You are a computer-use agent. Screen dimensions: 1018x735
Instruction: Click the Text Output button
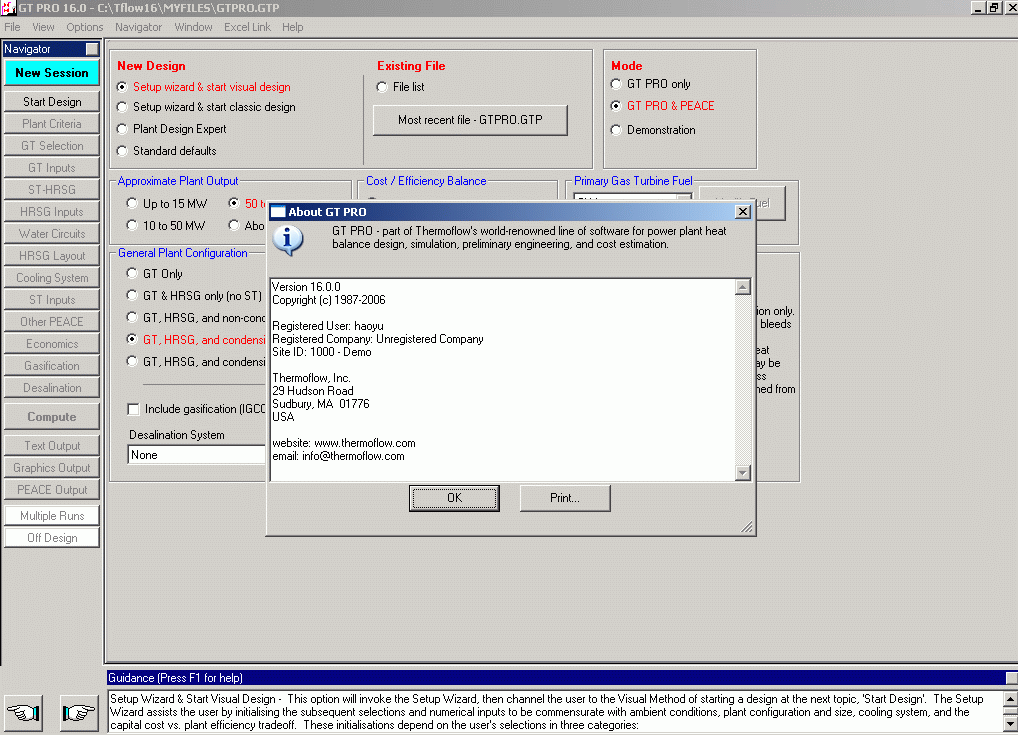coord(52,446)
